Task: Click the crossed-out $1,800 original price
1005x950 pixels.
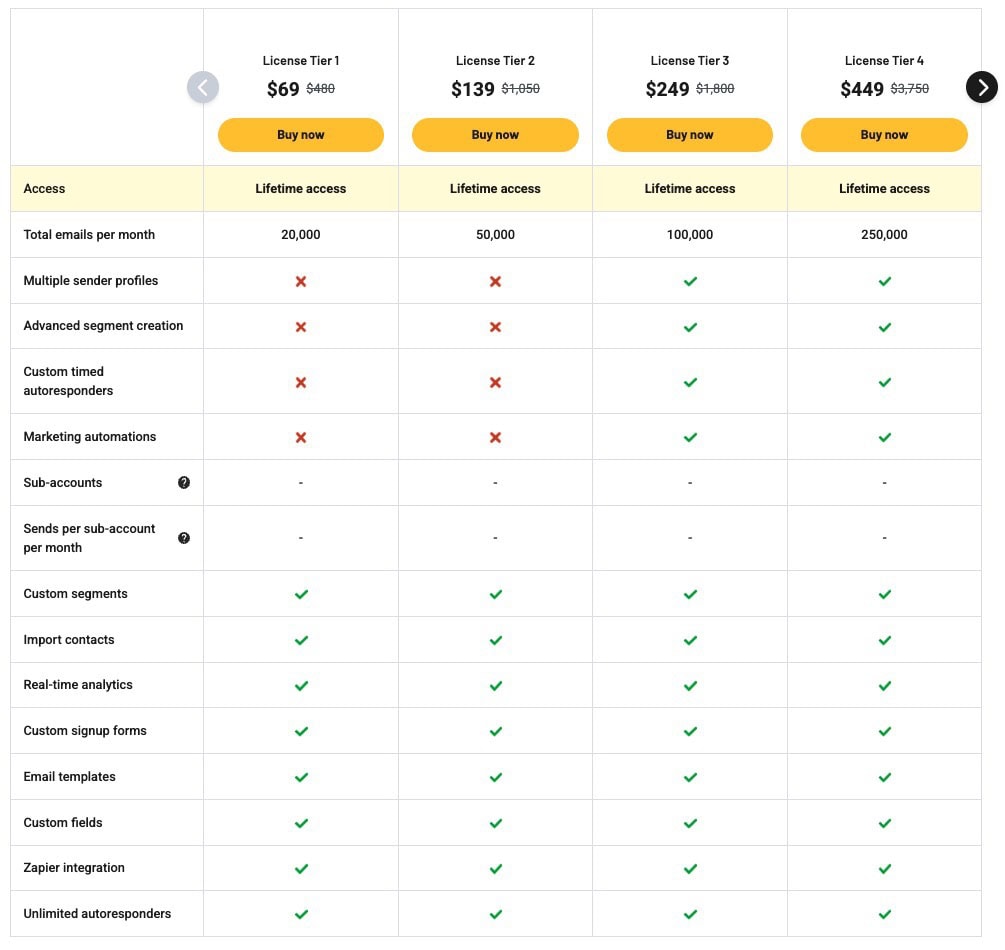Action: 713,89
